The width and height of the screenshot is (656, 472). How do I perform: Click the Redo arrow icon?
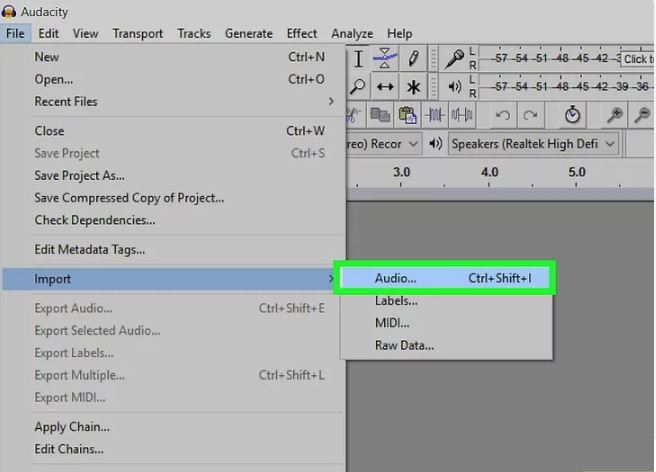530,115
